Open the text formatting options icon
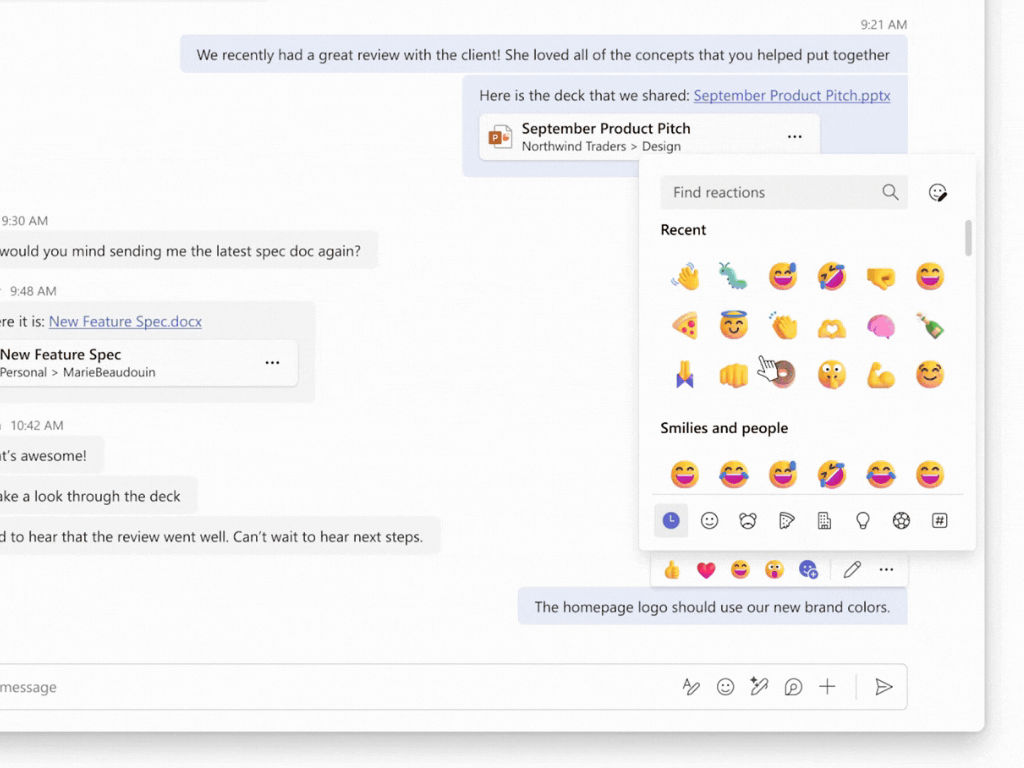Viewport: 1024px width, 768px height. (691, 687)
